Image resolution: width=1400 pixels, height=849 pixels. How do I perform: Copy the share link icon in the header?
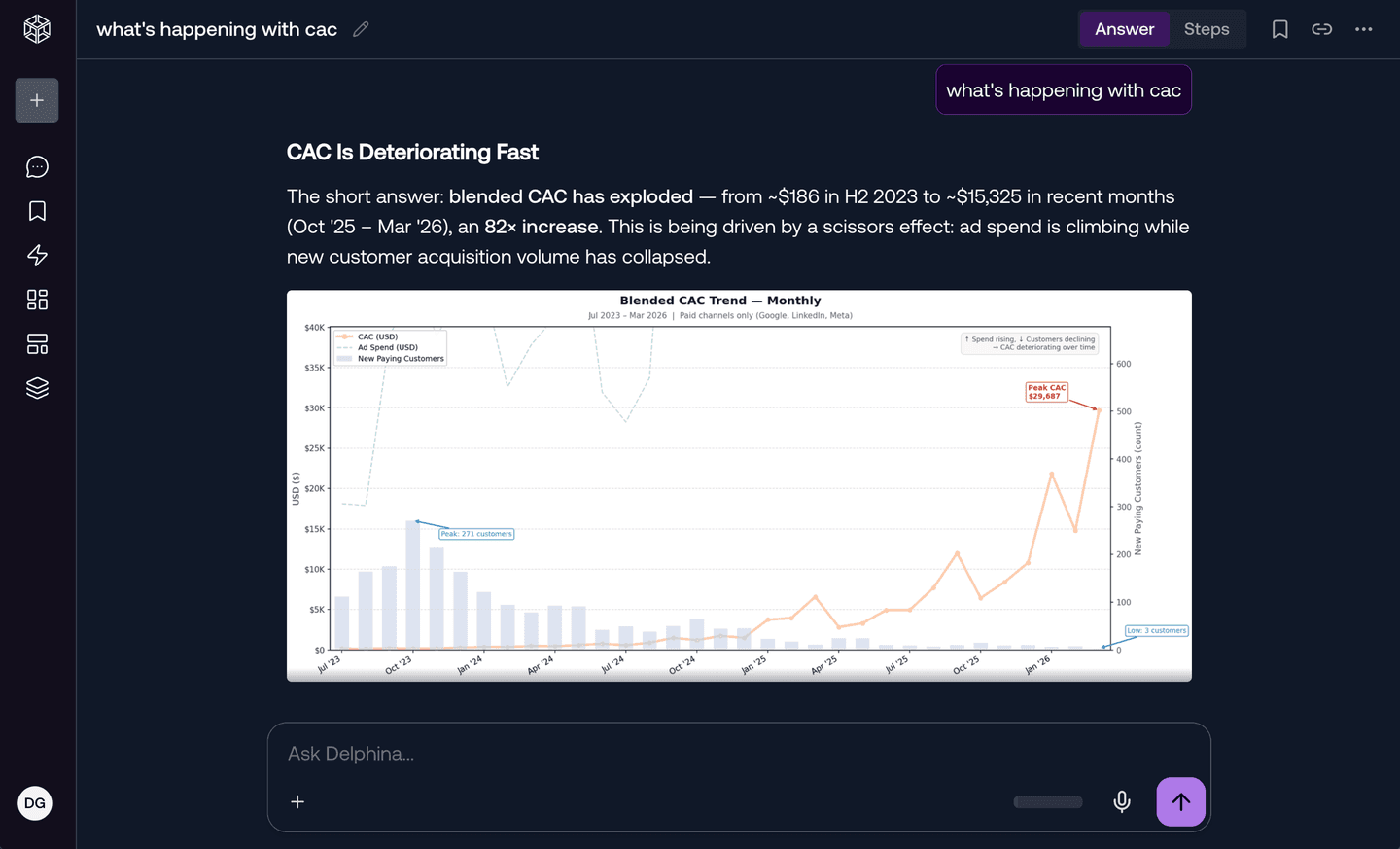(x=1321, y=29)
